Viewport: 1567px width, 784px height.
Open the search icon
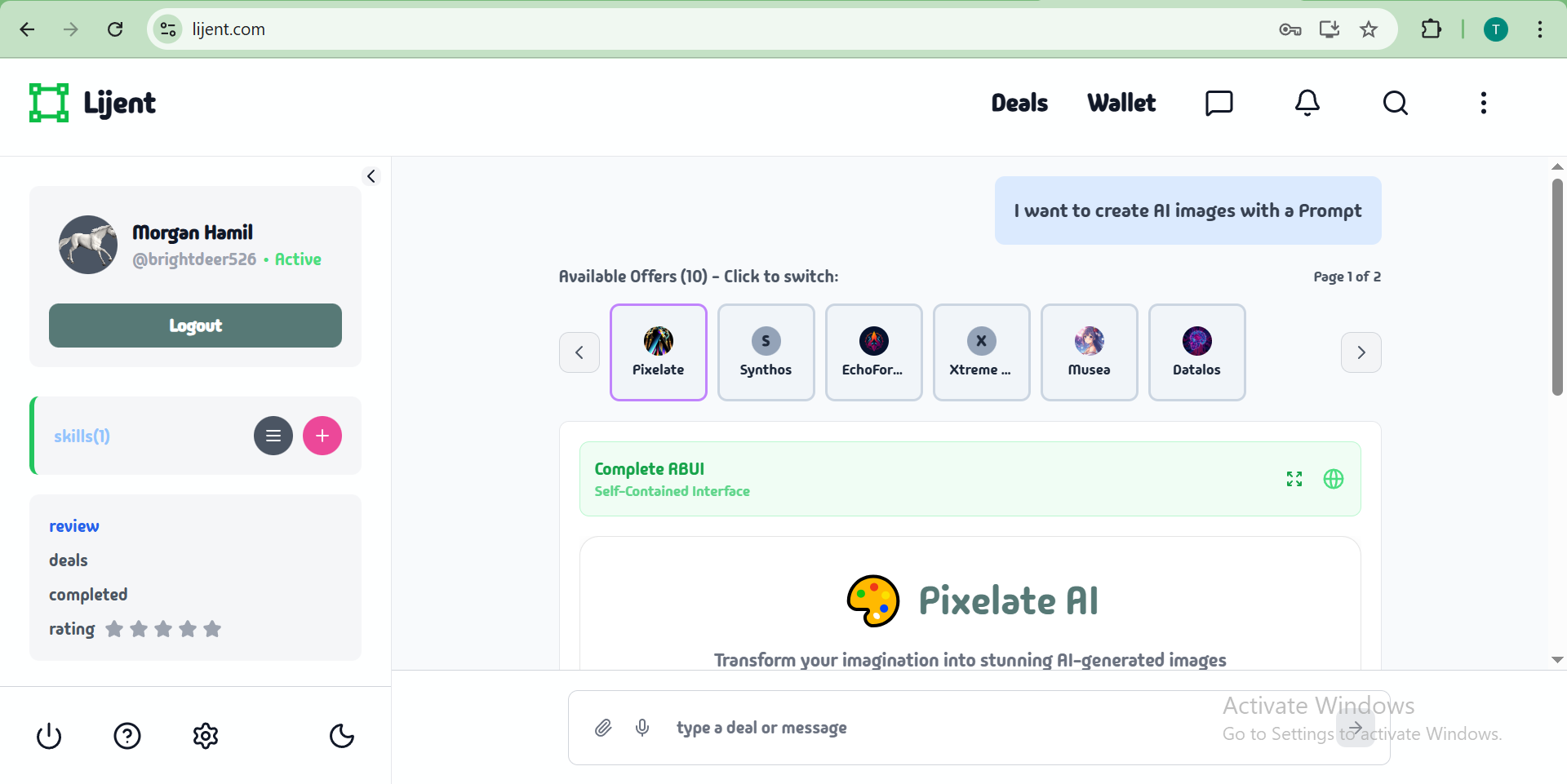click(x=1396, y=103)
